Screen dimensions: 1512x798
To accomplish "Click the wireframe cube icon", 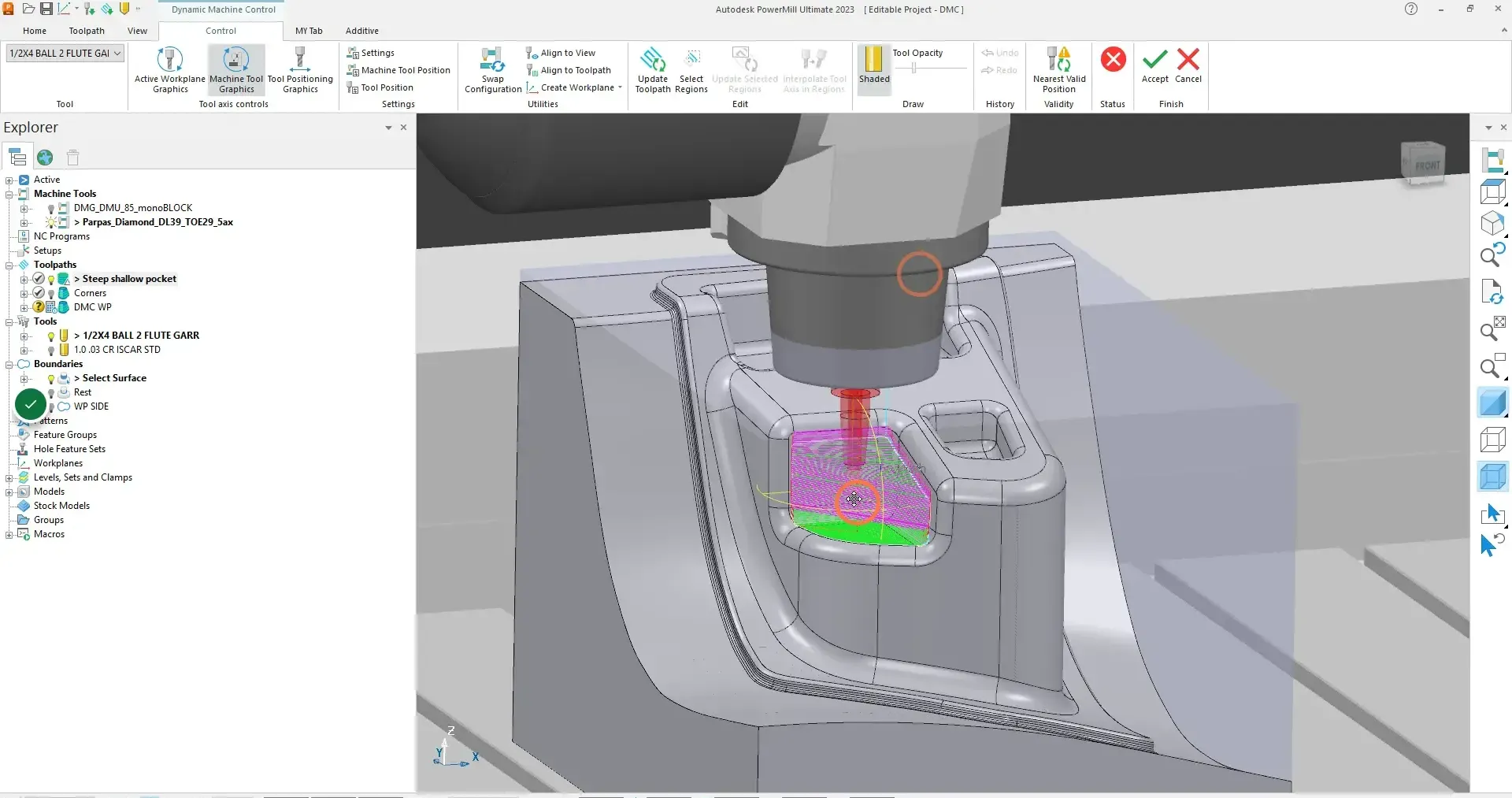I will (1492, 439).
